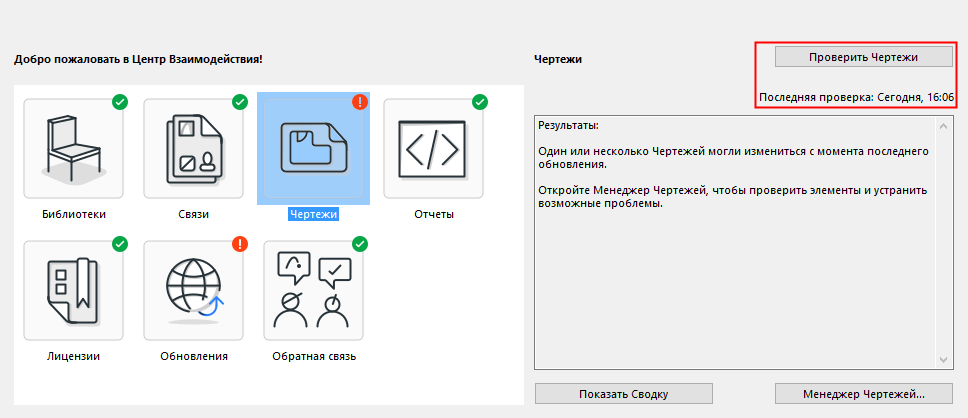Click the Проверить Чертежи button
The image size is (968, 418).
864,57
